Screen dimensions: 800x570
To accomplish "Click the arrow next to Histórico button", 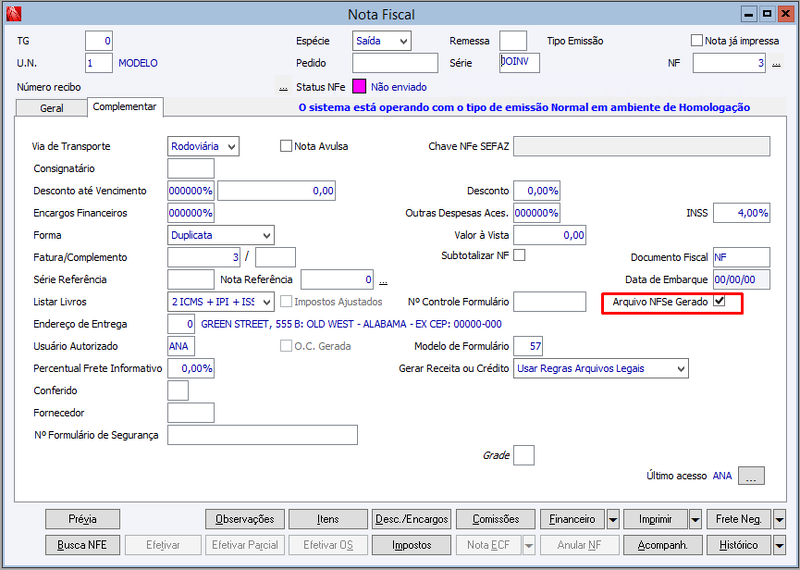I will click(779, 546).
